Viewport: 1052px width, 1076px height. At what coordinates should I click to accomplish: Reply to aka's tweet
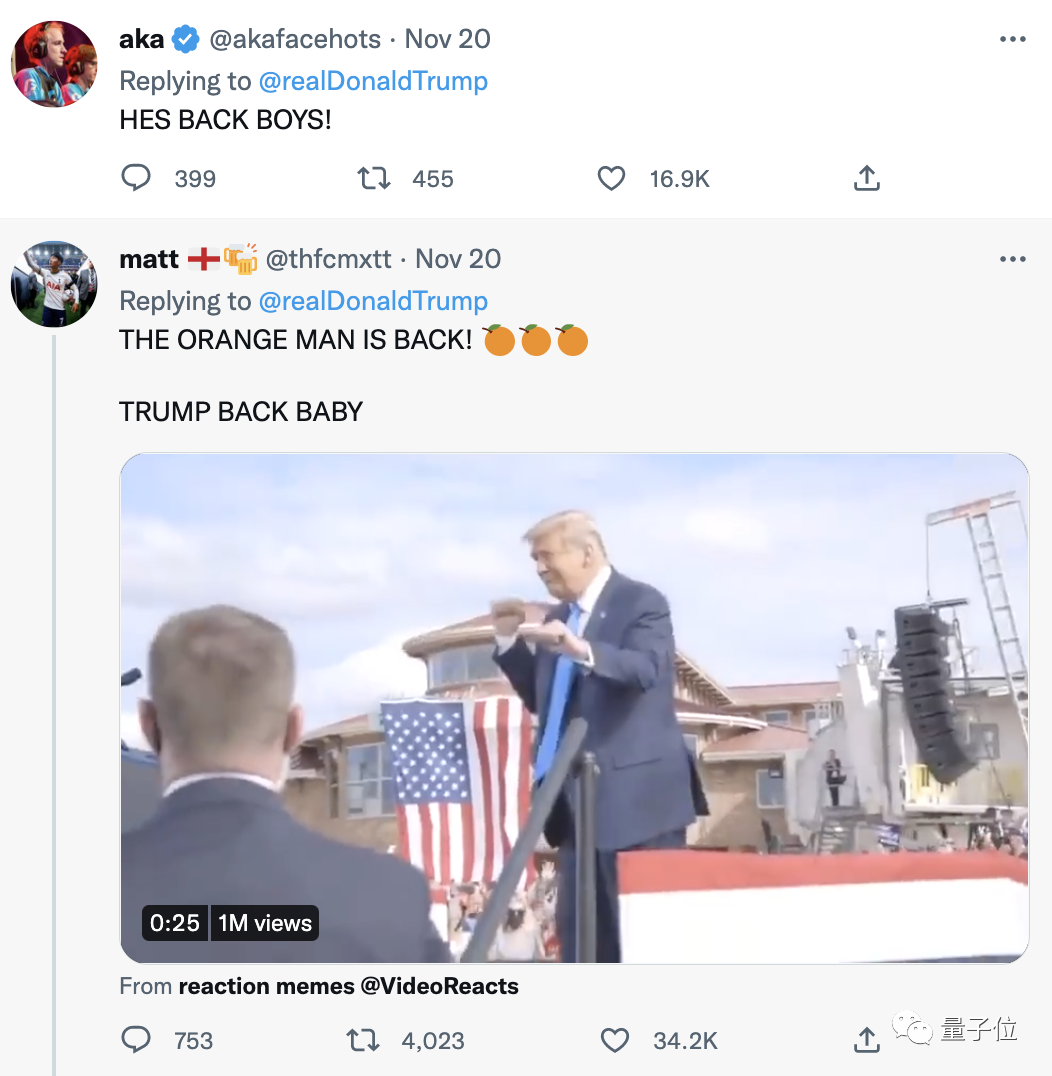click(136, 179)
